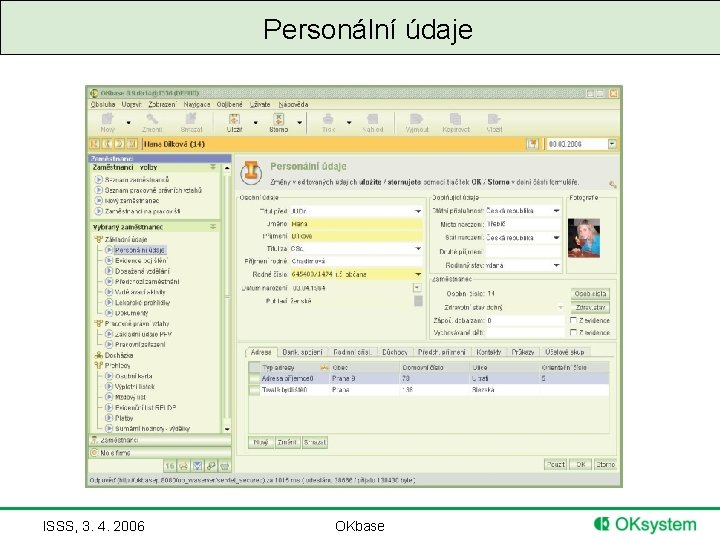
Task: Switch to the Kontakty tab
Action: coord(489,352)
